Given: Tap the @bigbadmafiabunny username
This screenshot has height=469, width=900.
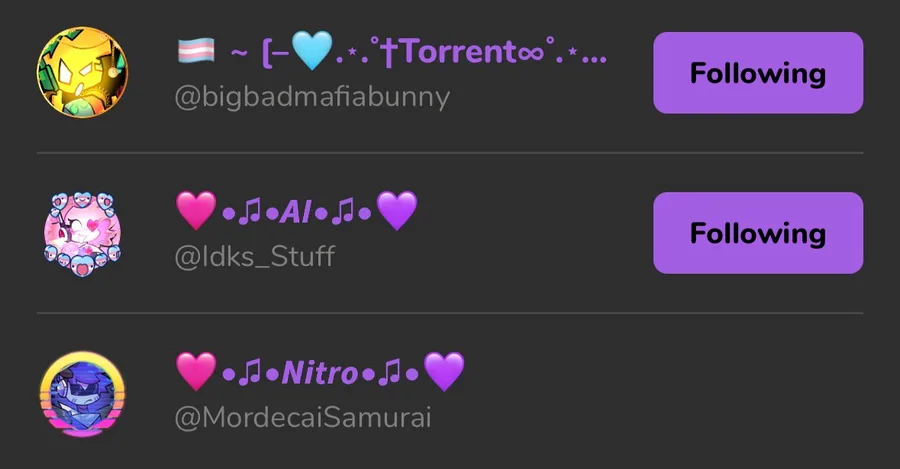Looking at the screenshot, I should (x=312, y=97).
